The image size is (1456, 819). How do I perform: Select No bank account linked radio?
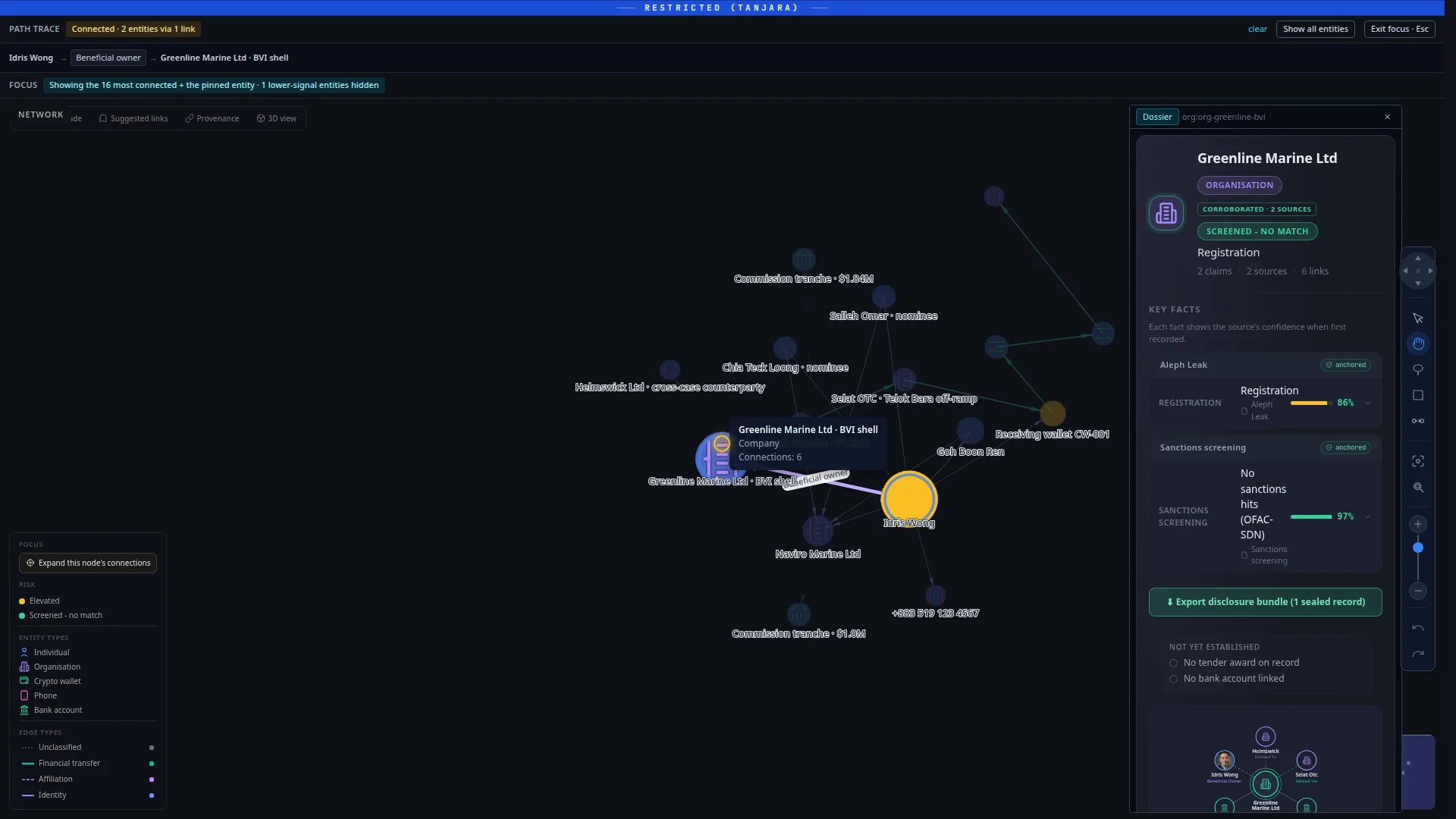coord(1173,679)
